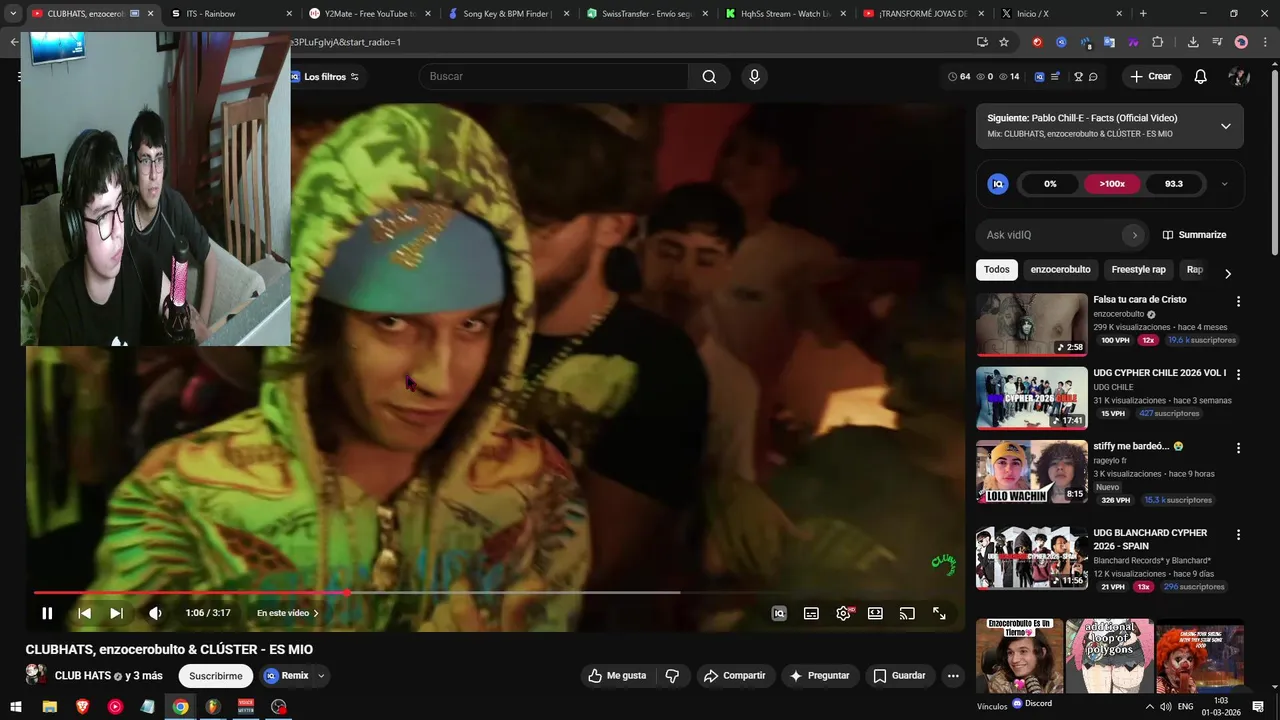Collapse the mix playlist with its chevron
This screenshot has height=720, width=1280.
pos(1225,126)
